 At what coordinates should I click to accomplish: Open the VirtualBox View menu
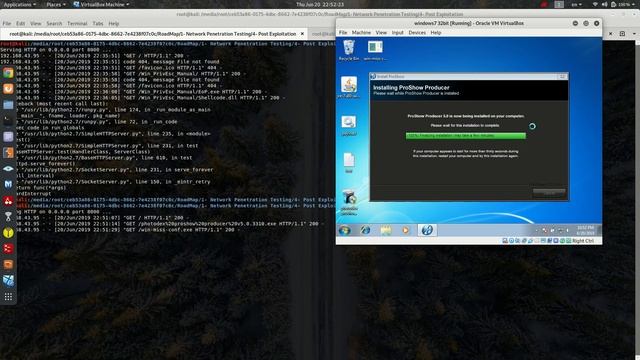click(381, 33)
